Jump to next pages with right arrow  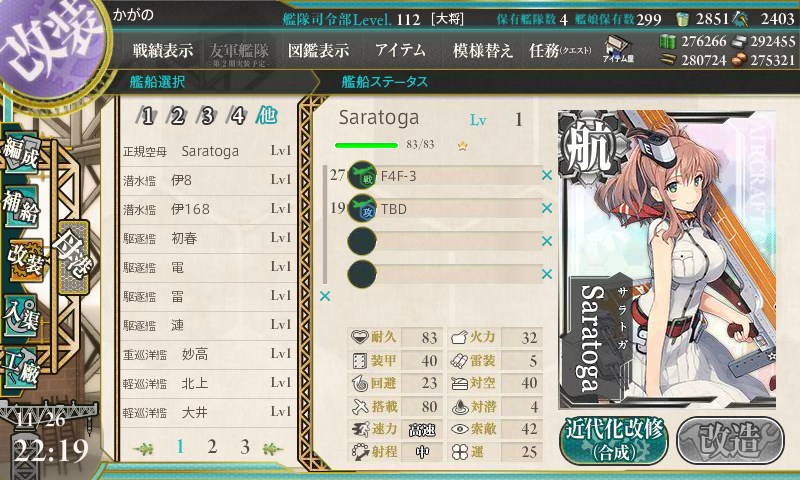pyautogui.click(x=272, y=449)
